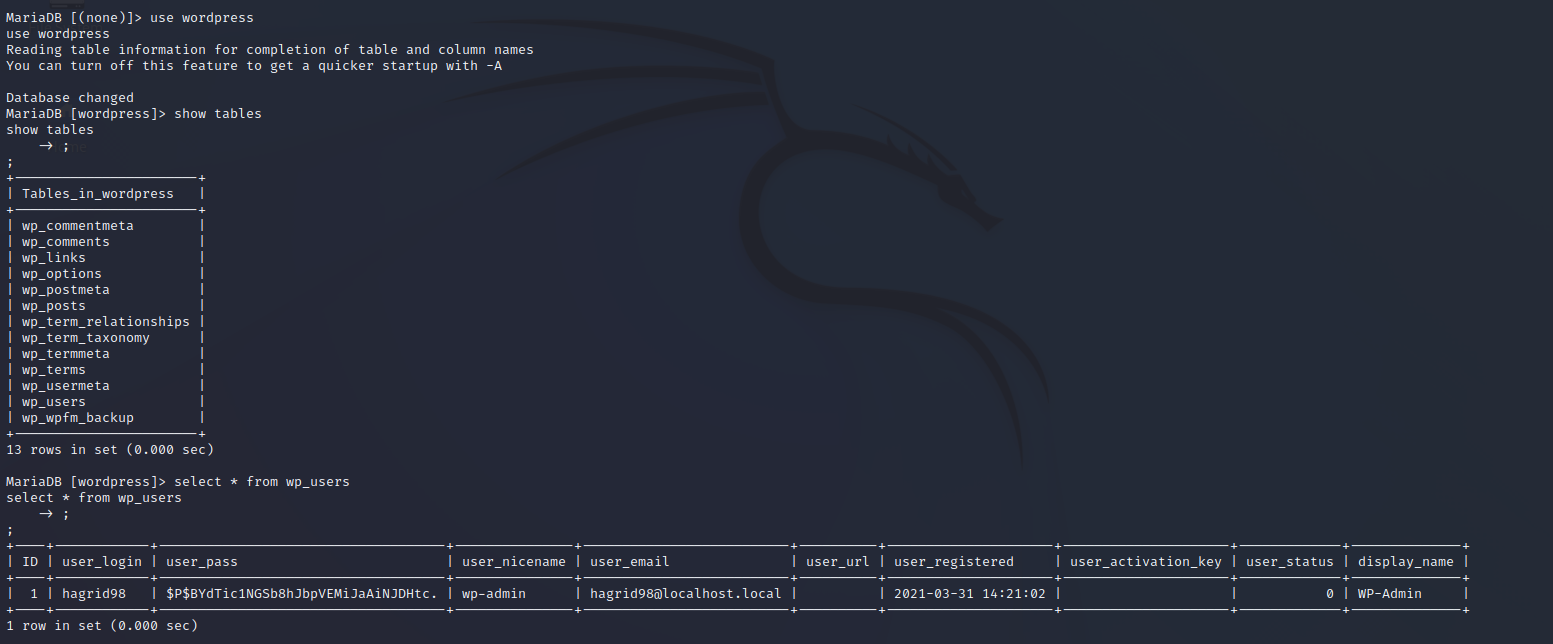Viewport: 1553px width, 644px height.
Task: Click the wp_options table entry
Action: click(62, 274)
